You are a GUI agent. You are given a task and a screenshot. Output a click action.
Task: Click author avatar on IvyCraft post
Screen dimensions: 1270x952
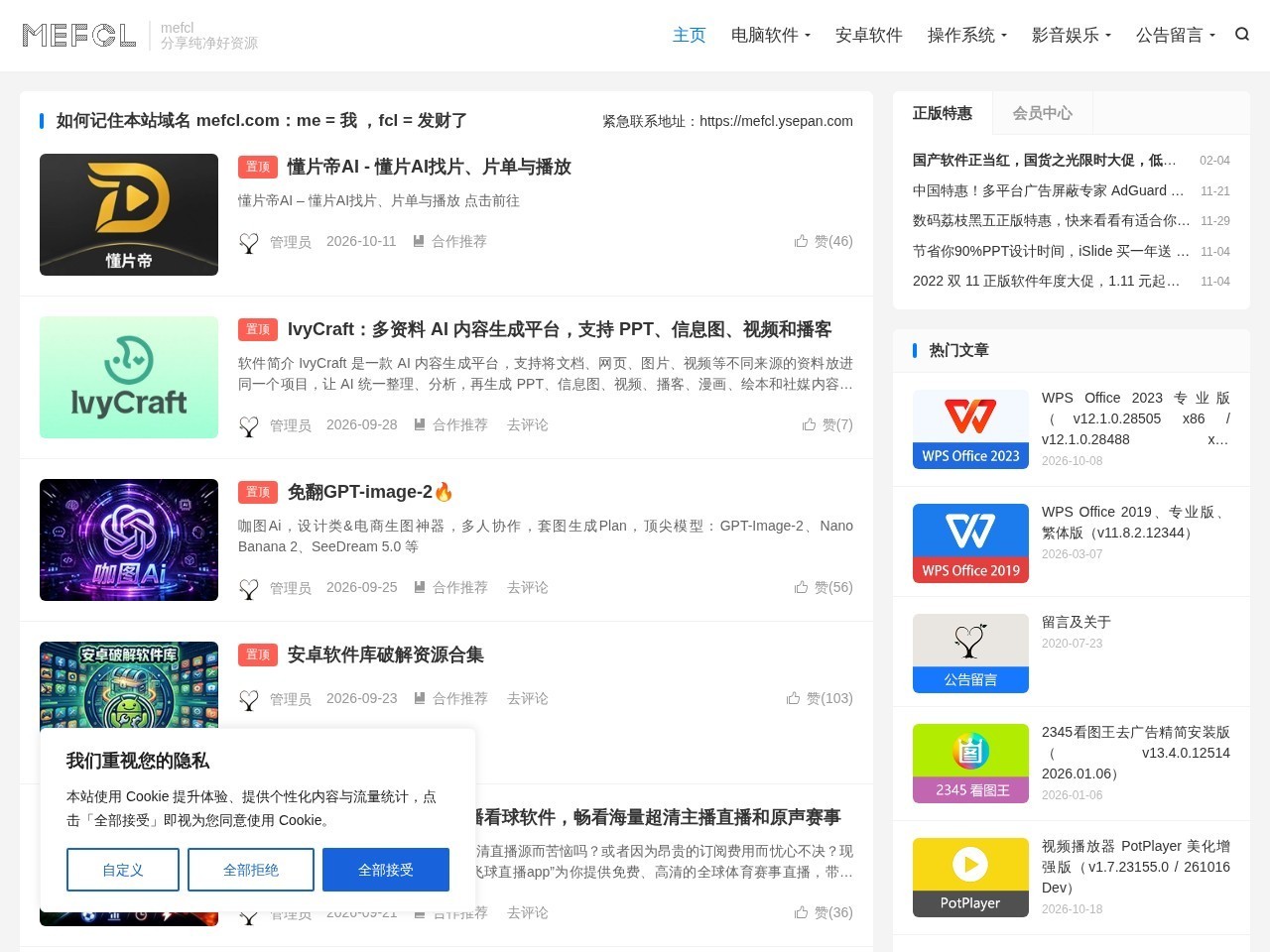click(x=249, y=425)
